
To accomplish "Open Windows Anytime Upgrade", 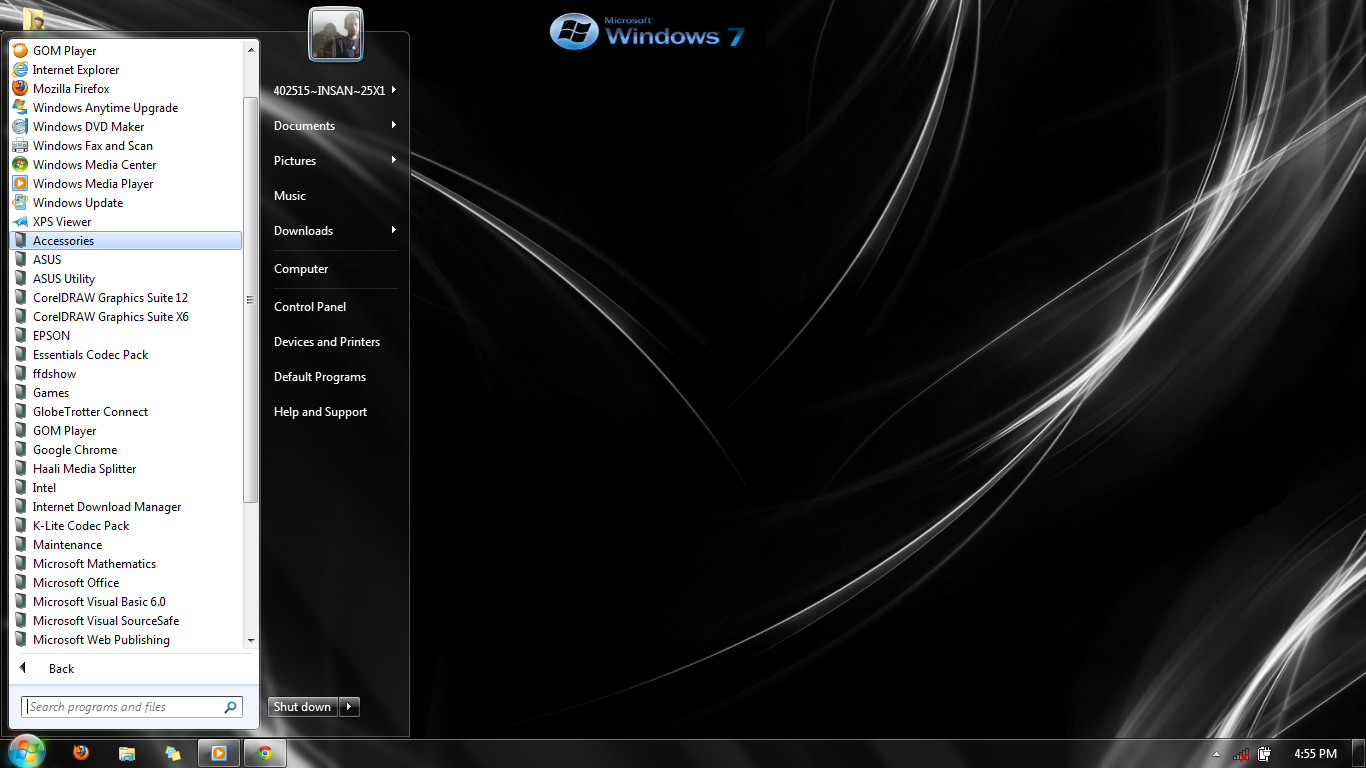I will coord(125,108).
